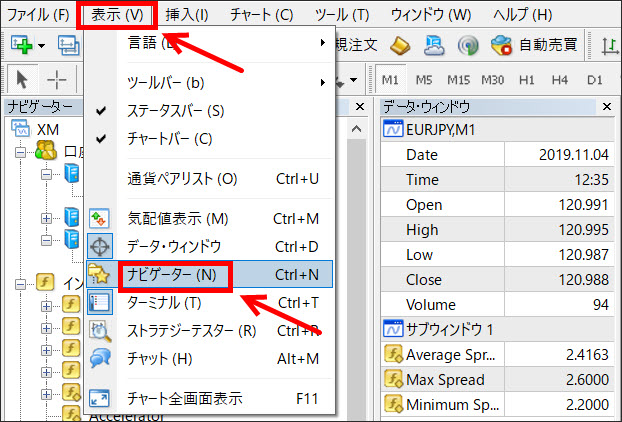Click the Average Spread indicator row

(x=460, y=354)
